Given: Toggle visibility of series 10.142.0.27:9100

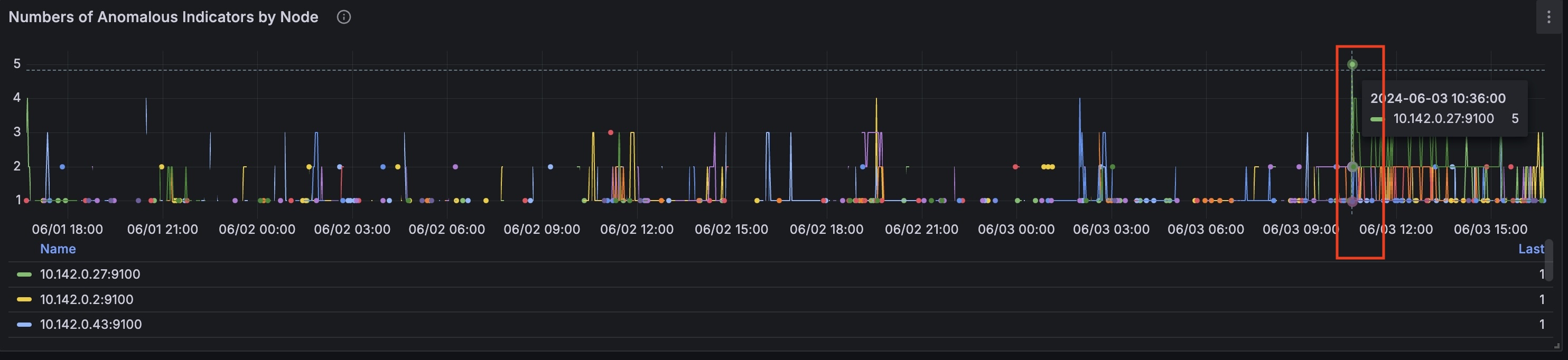Looking at the screenshot, I should (x=90, y=274).
